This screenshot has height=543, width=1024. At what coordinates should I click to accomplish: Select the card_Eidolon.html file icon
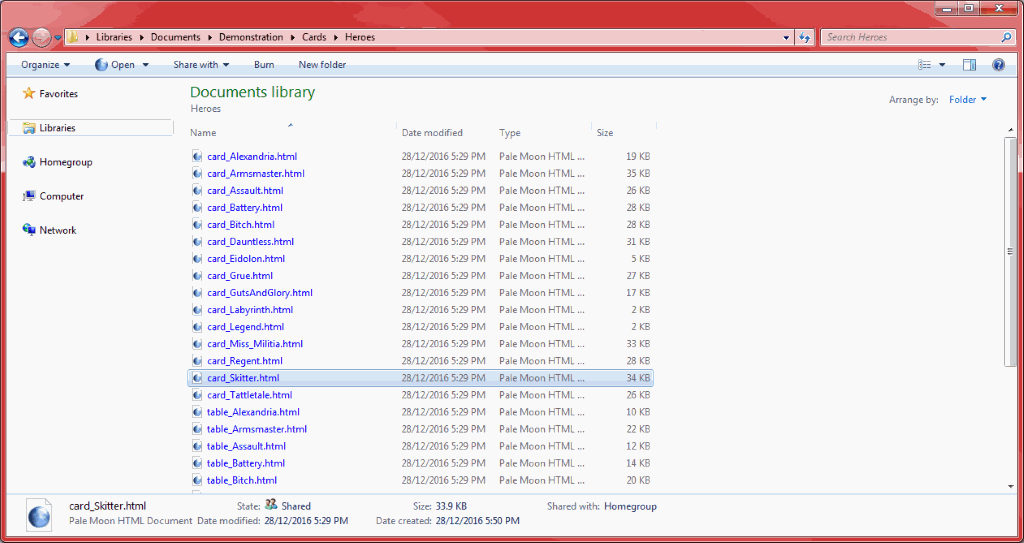[x=197, y=259]
